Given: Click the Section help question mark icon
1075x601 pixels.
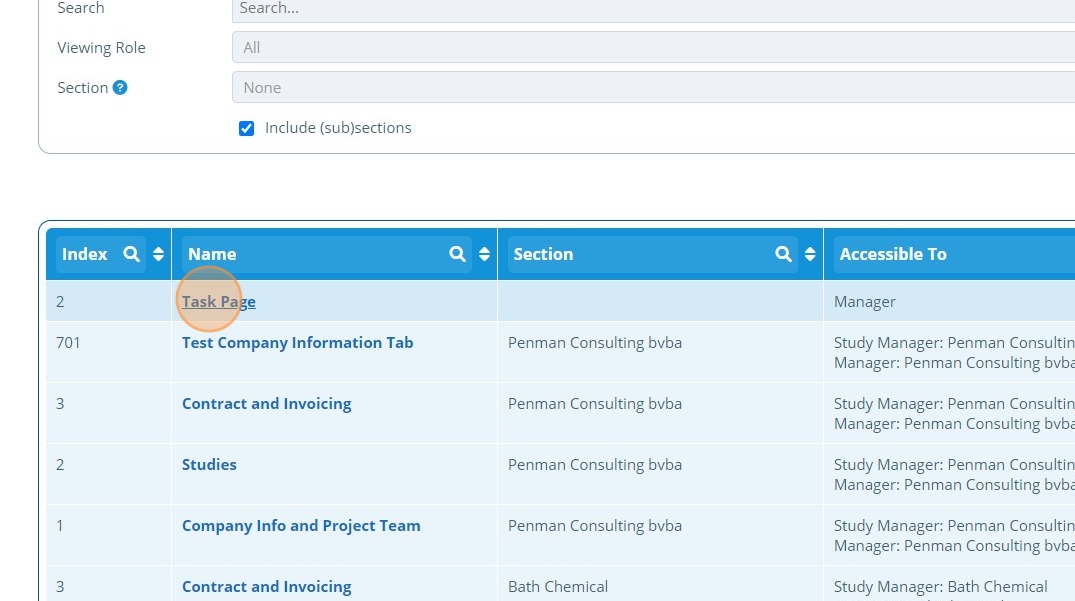Looking at the screenshot, I should coord(120,88).
